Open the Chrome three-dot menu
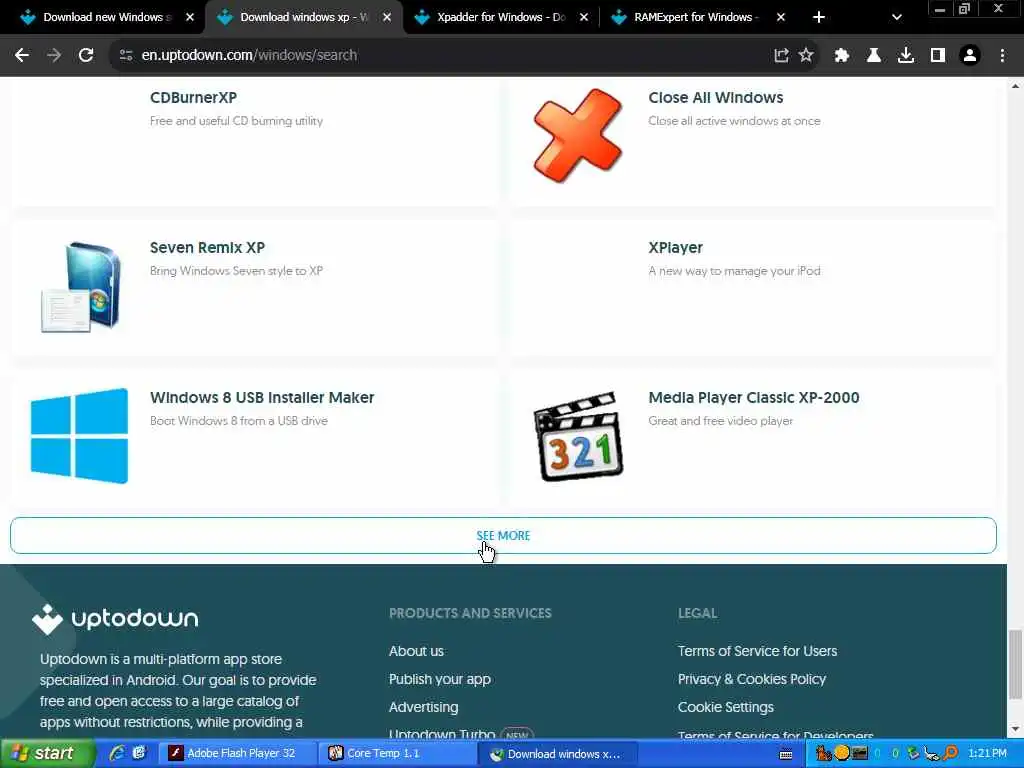The width and height of the screenshot is (1024, 768). 1002,56
